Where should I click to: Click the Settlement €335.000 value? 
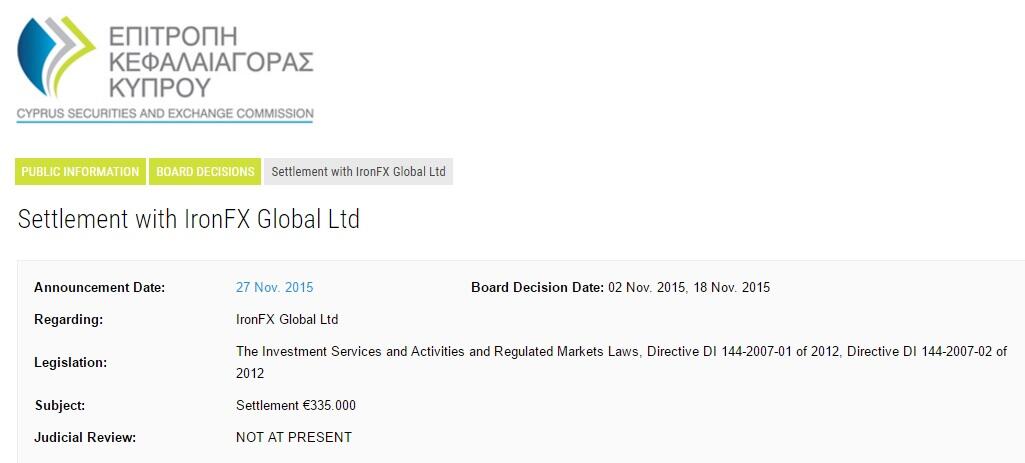pos(296,405)
